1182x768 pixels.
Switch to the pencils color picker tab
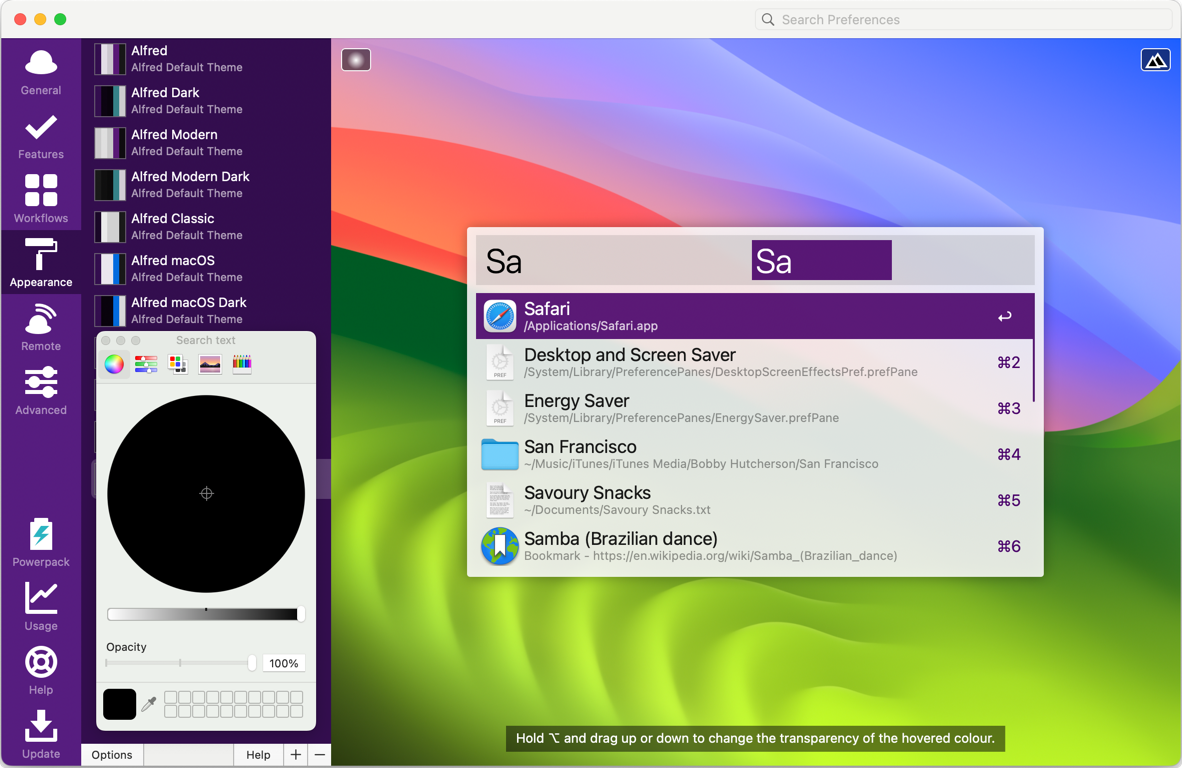[x=242, y=364]
